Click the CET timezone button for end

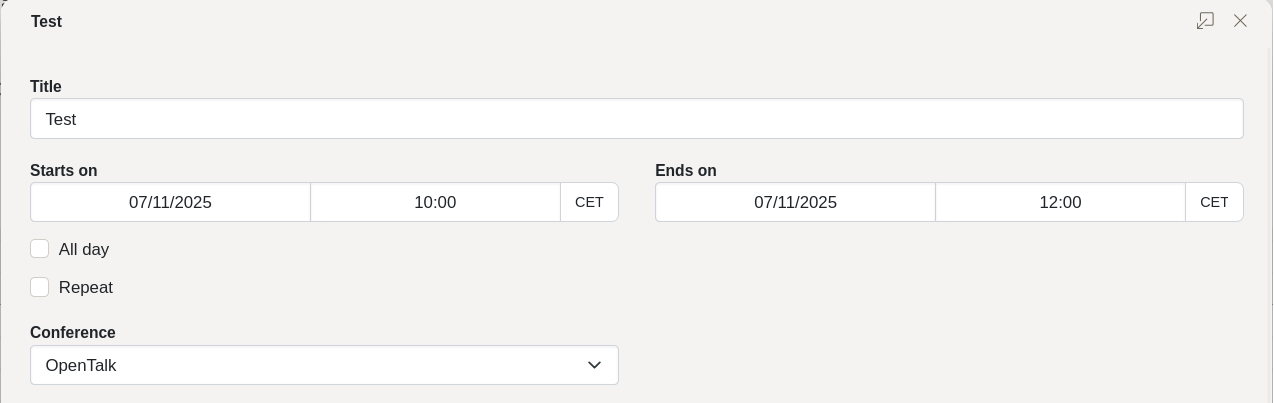point(1214,202)
